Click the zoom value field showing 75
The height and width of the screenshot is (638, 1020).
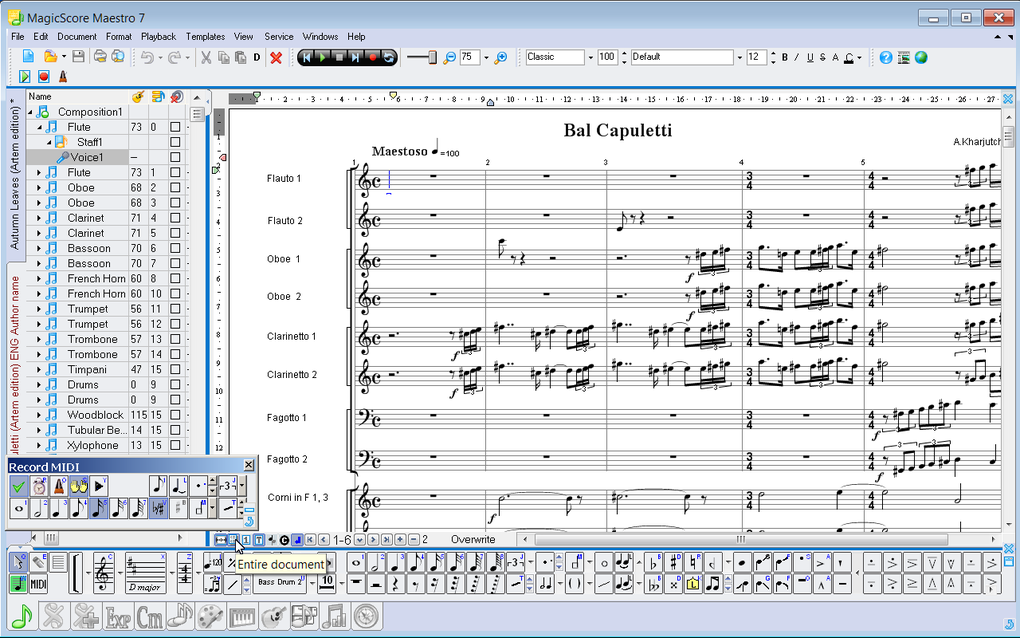click(470, 57)
